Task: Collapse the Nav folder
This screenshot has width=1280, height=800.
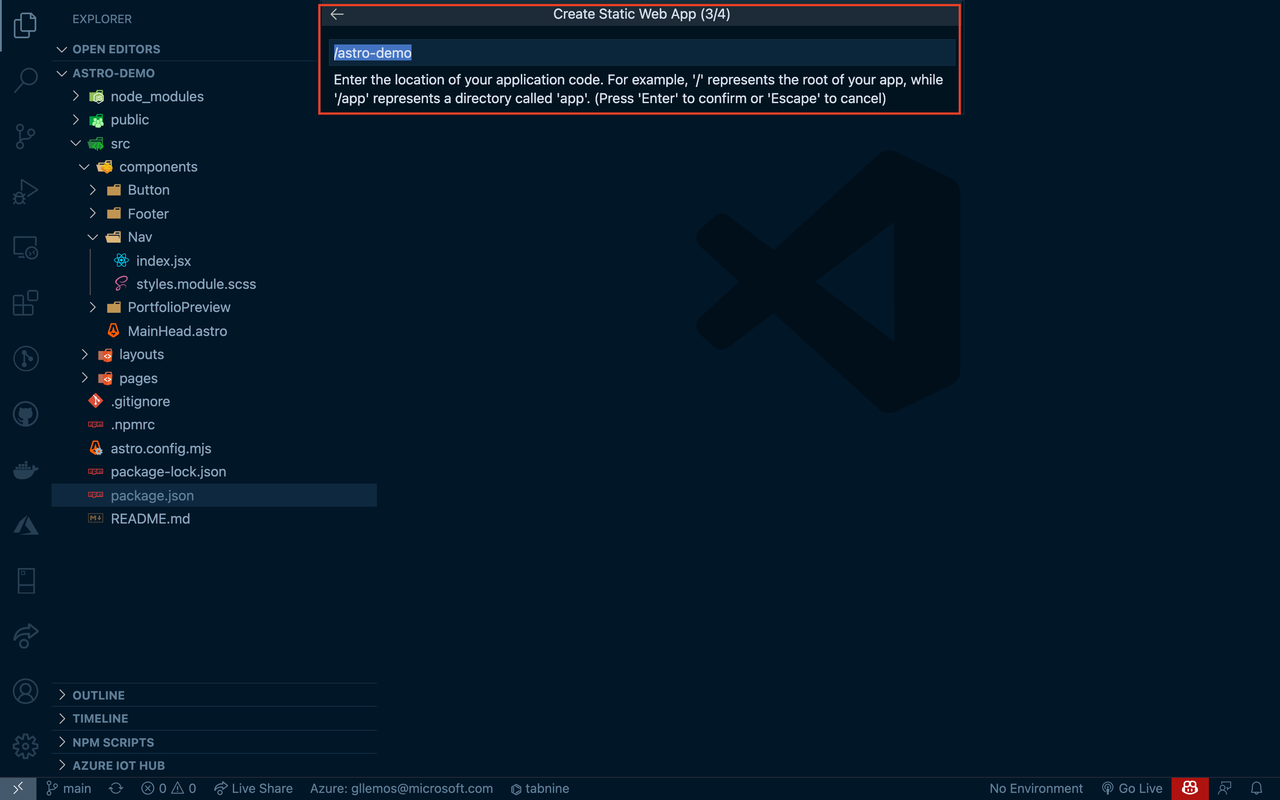Action: (x=214, y=236)
